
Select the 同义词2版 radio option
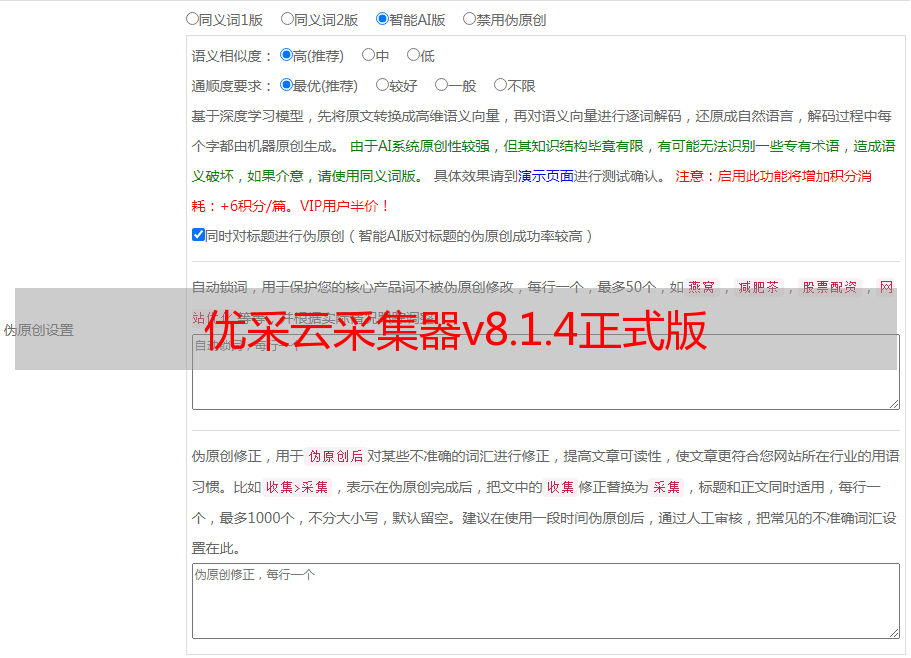point(287,19)
